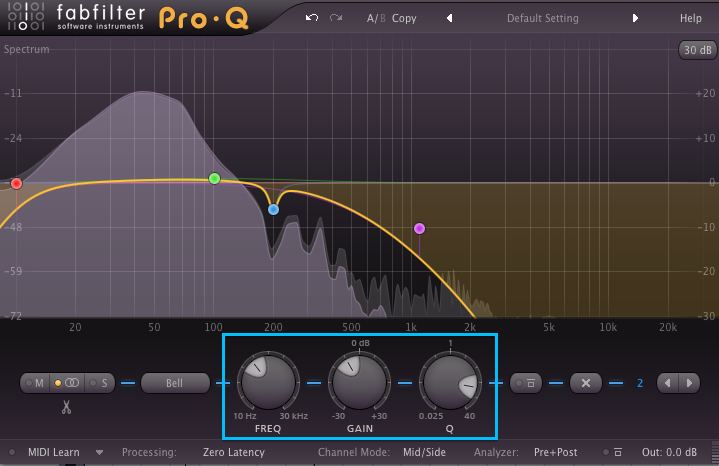
Task: Click the Spectrum label
Action: point(27,49)
